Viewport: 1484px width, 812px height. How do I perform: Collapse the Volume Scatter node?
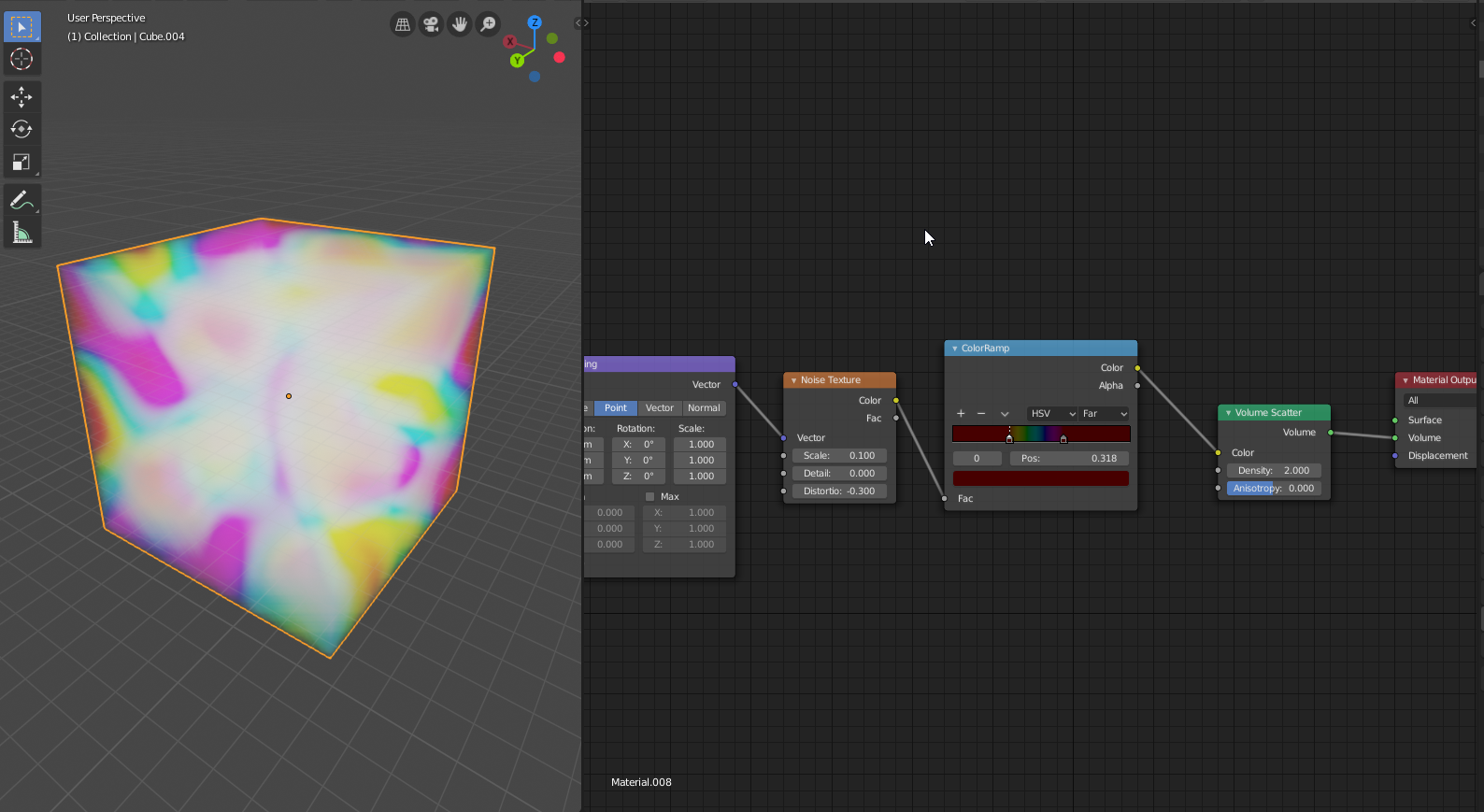pos(1228,412)
